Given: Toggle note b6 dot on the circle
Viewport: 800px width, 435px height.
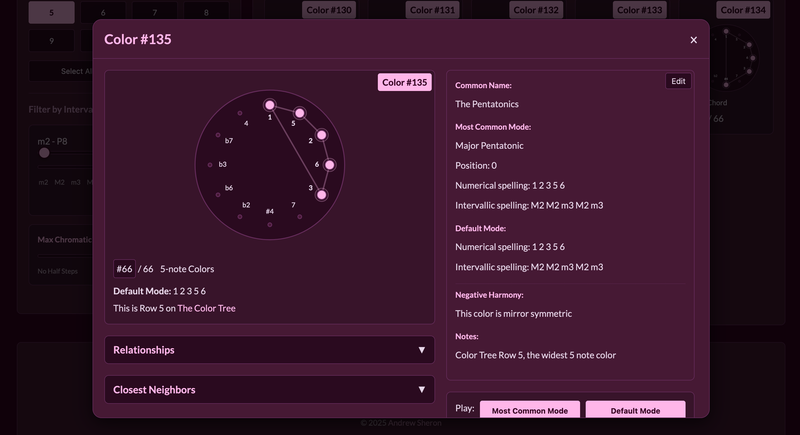Looking at the screenshot, I should click(x=218, y=195).
